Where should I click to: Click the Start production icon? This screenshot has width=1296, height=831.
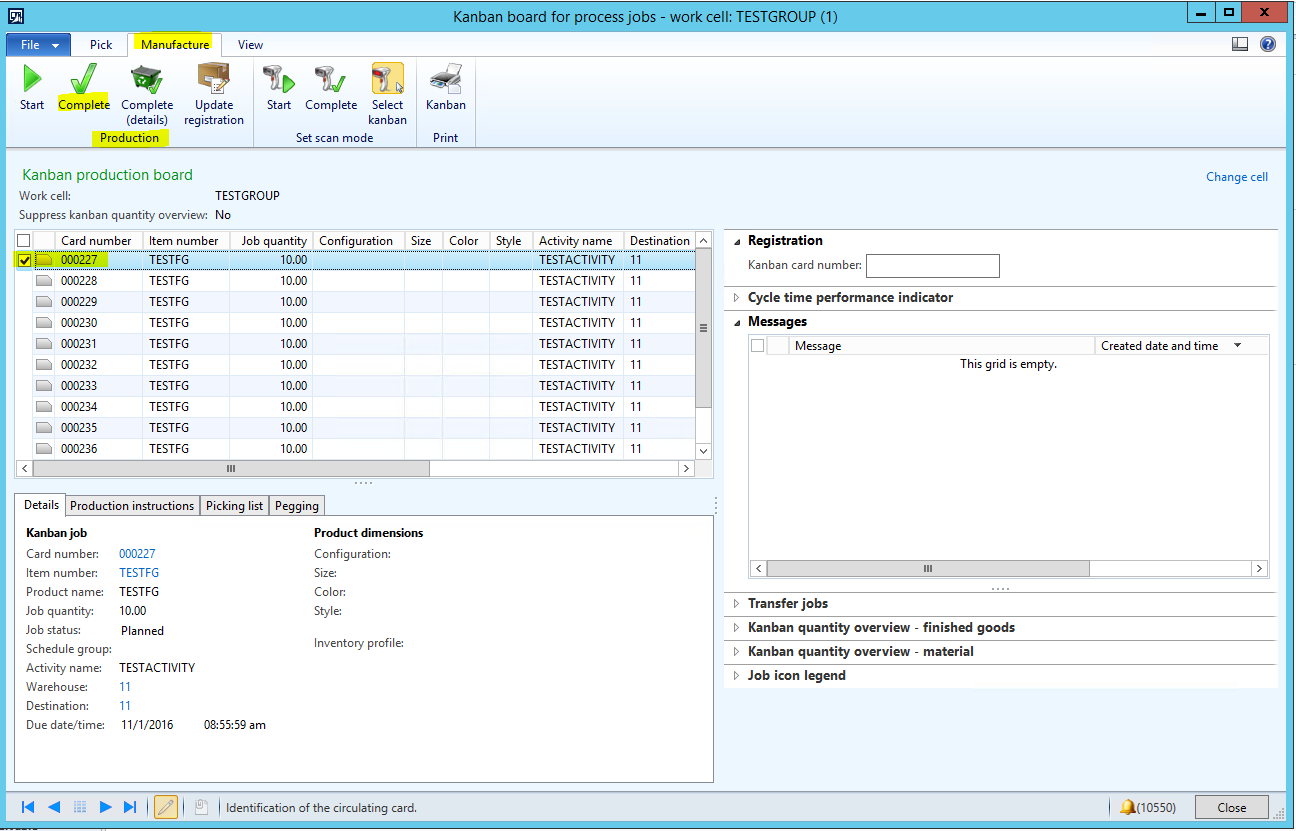pyautogui.click(x=32, y=79)
